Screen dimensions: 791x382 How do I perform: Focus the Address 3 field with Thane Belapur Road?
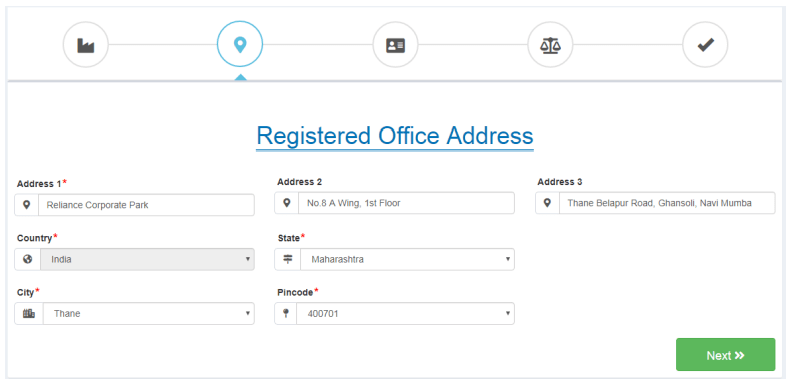coord(667,203)
